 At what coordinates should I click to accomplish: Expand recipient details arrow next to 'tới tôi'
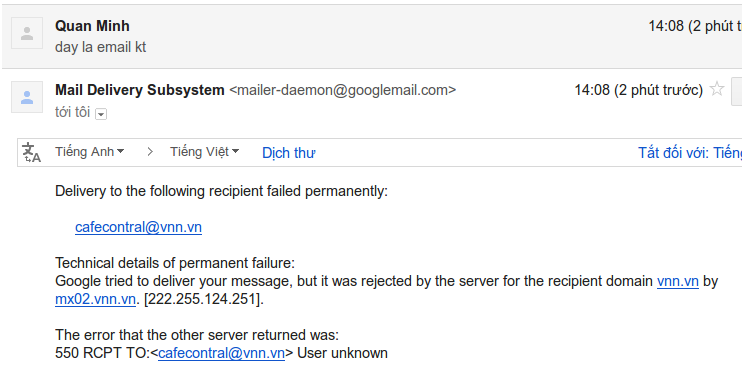[101, 114]
